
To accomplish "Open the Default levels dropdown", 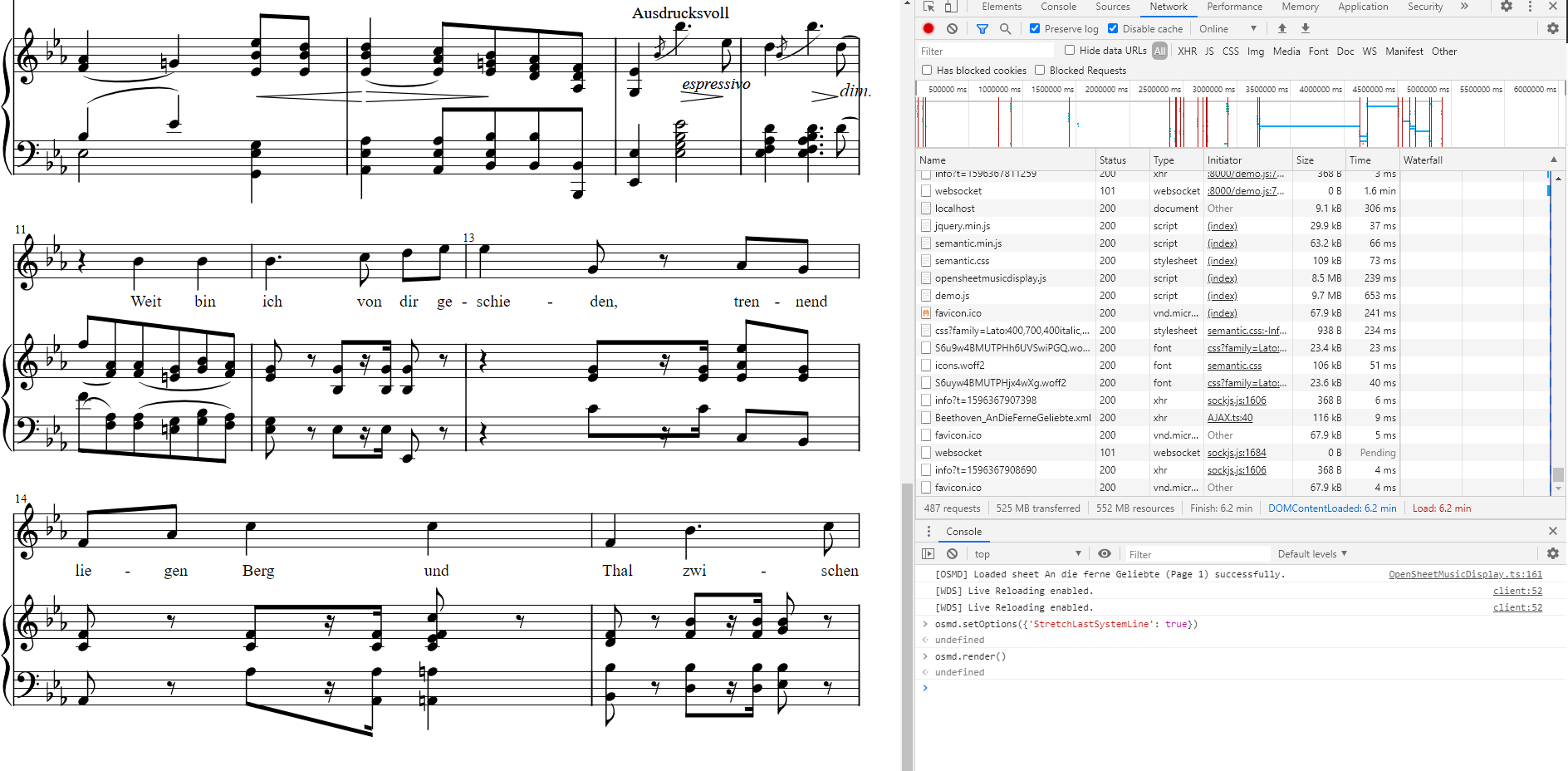I will coord(1312,554).
